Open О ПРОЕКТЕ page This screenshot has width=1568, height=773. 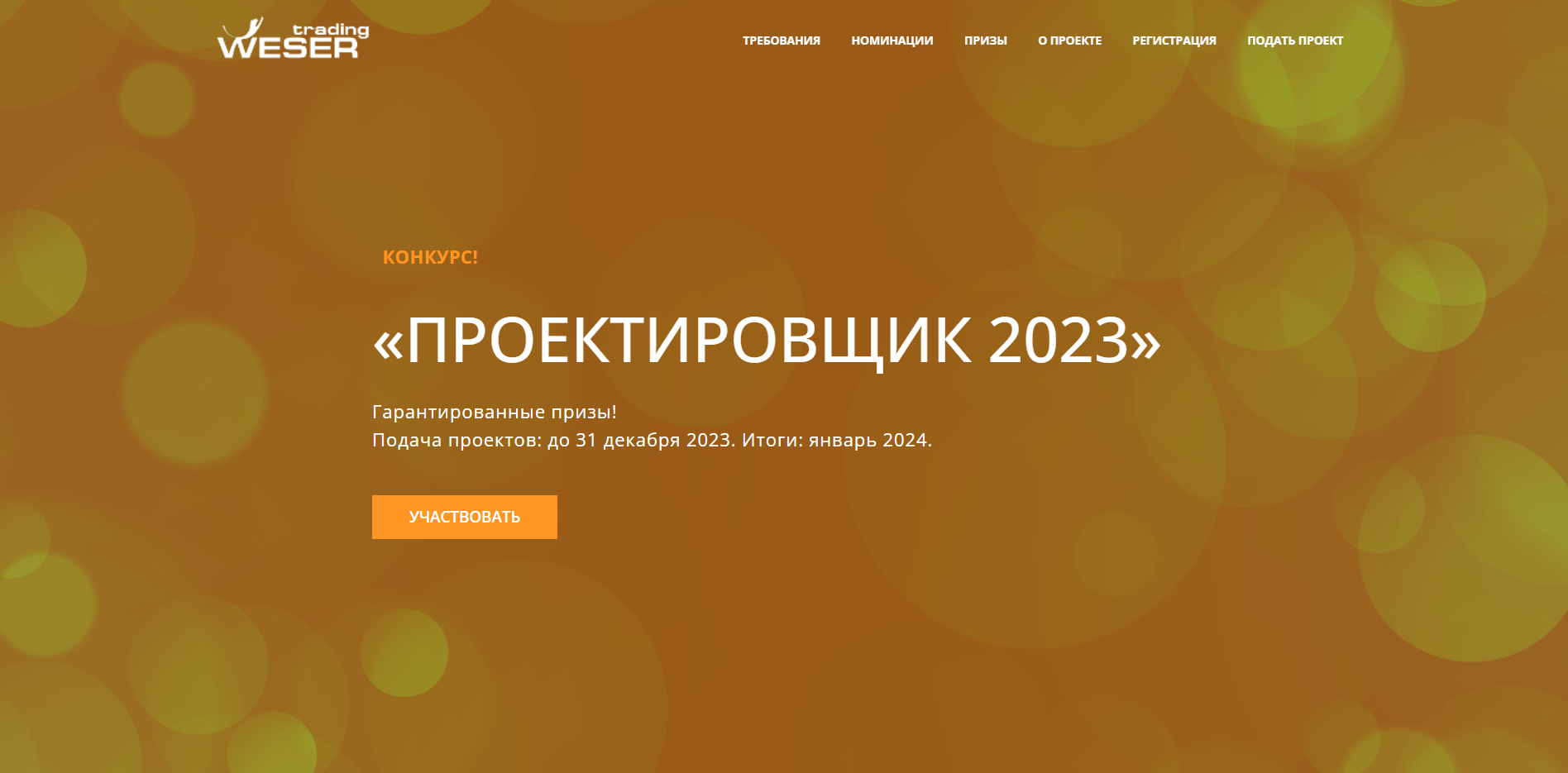click(x=1068, y=40)
